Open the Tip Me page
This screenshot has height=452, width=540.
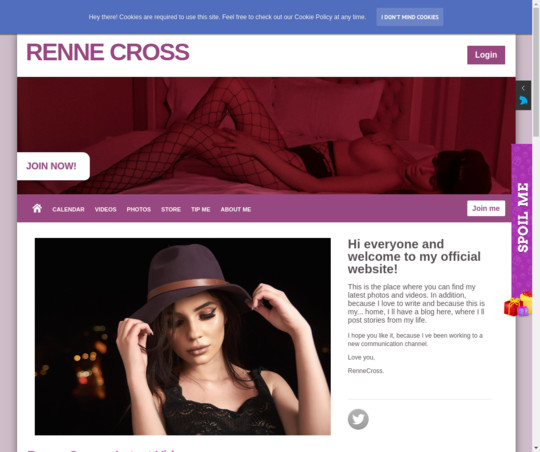click(x=200, y=209)
